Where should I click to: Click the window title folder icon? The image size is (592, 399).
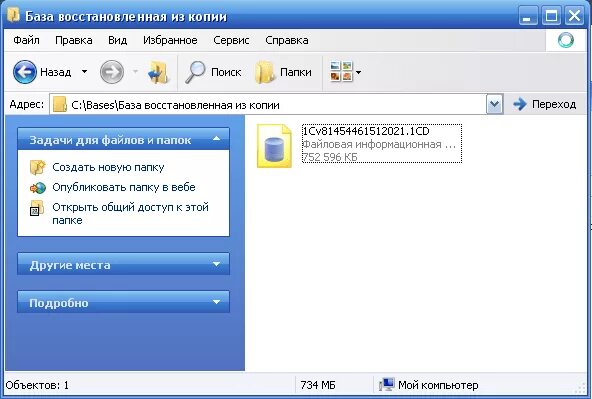[x=14, y=15]
